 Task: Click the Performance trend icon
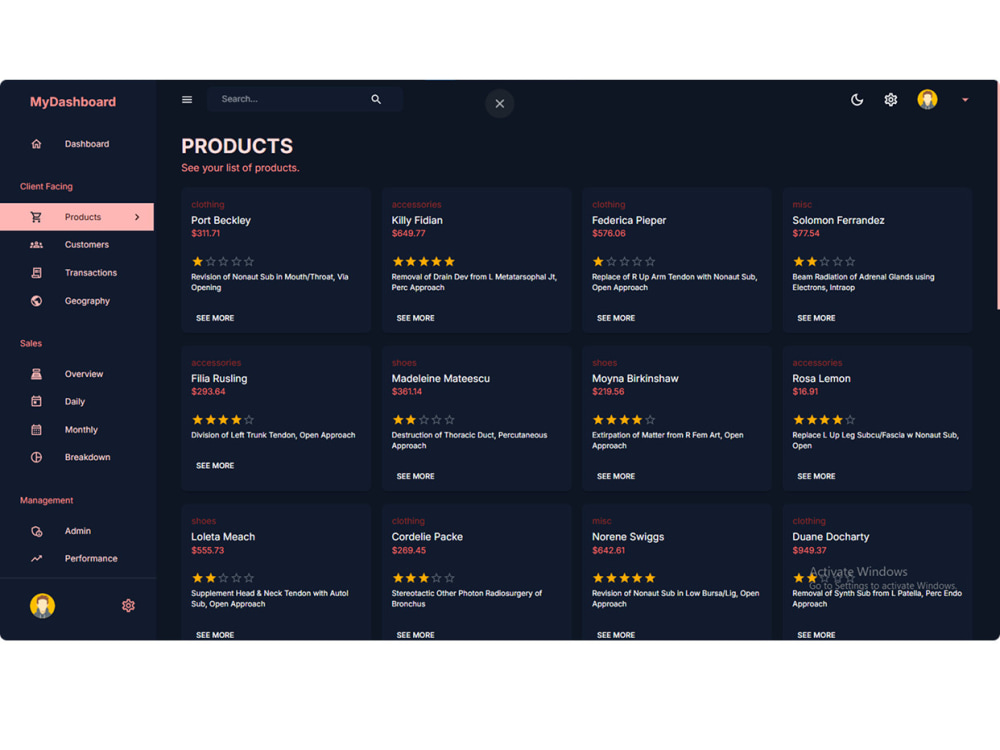point(36,559)
